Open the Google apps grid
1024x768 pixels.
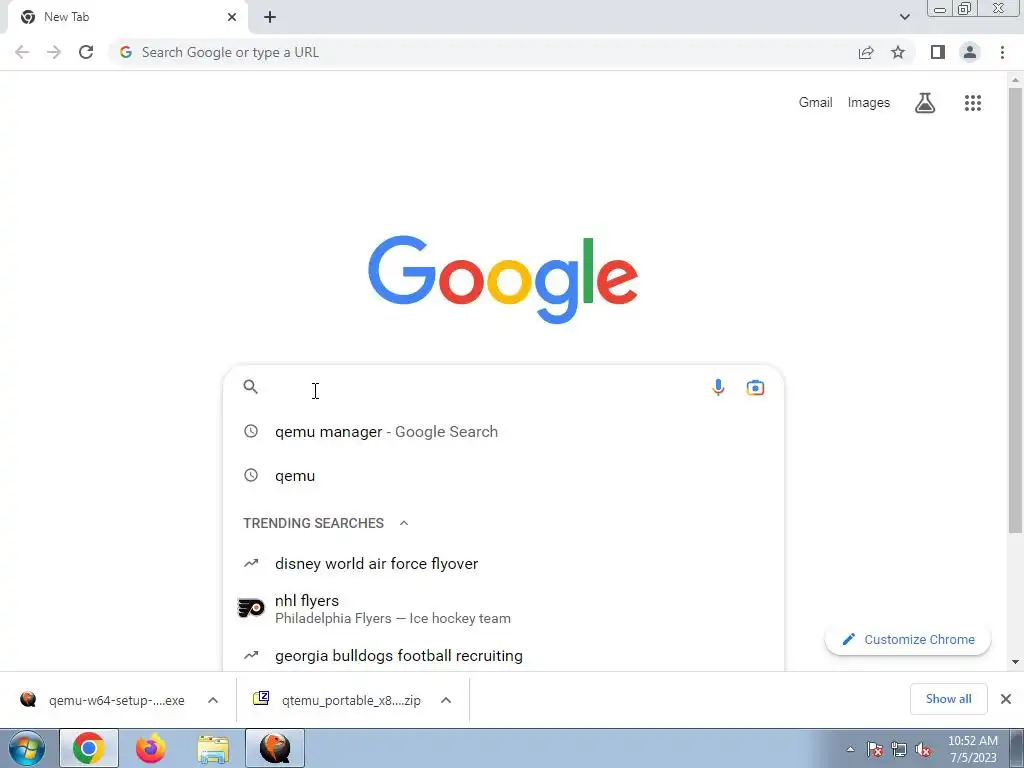(972, 103)
